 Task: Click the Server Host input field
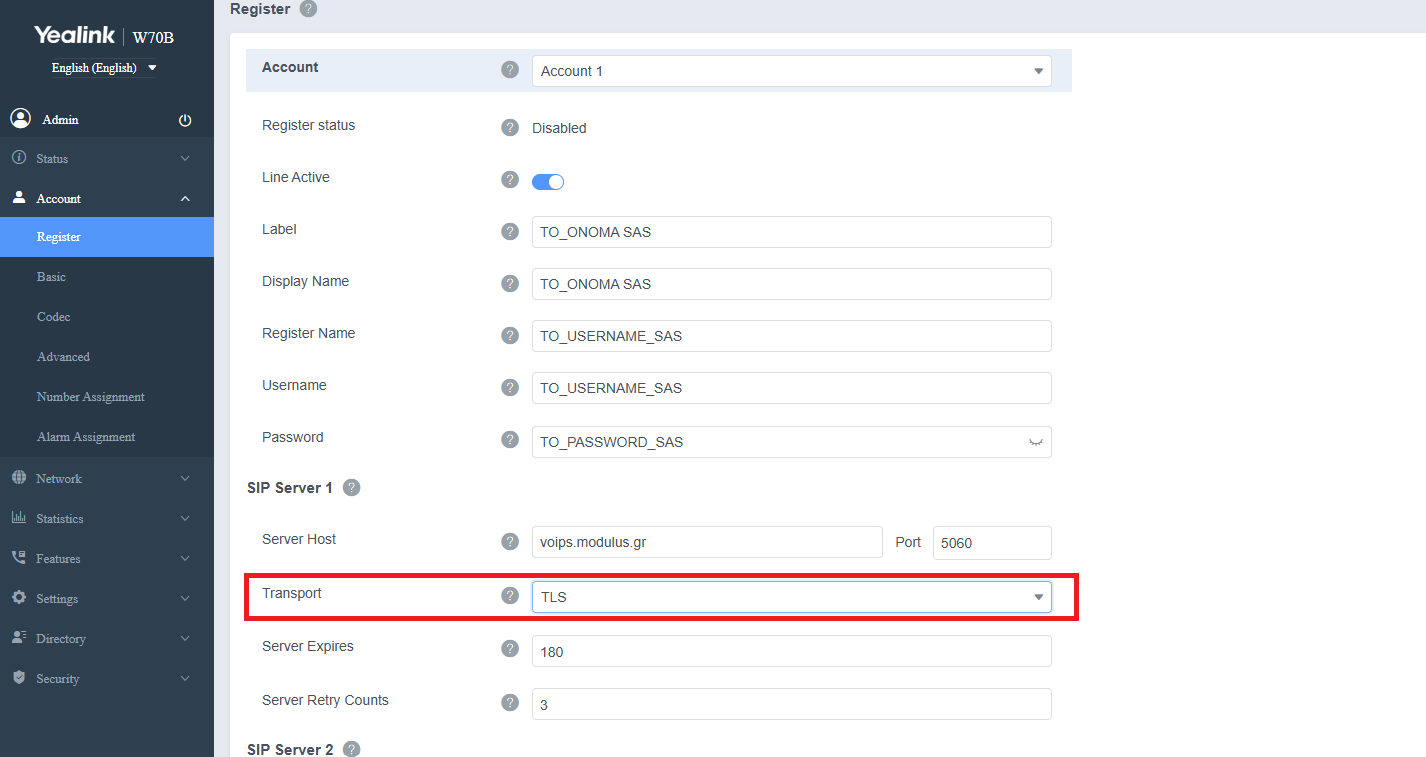706,543
